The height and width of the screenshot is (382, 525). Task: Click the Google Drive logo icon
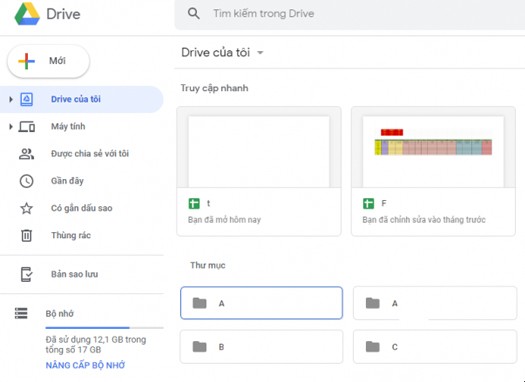27,14
